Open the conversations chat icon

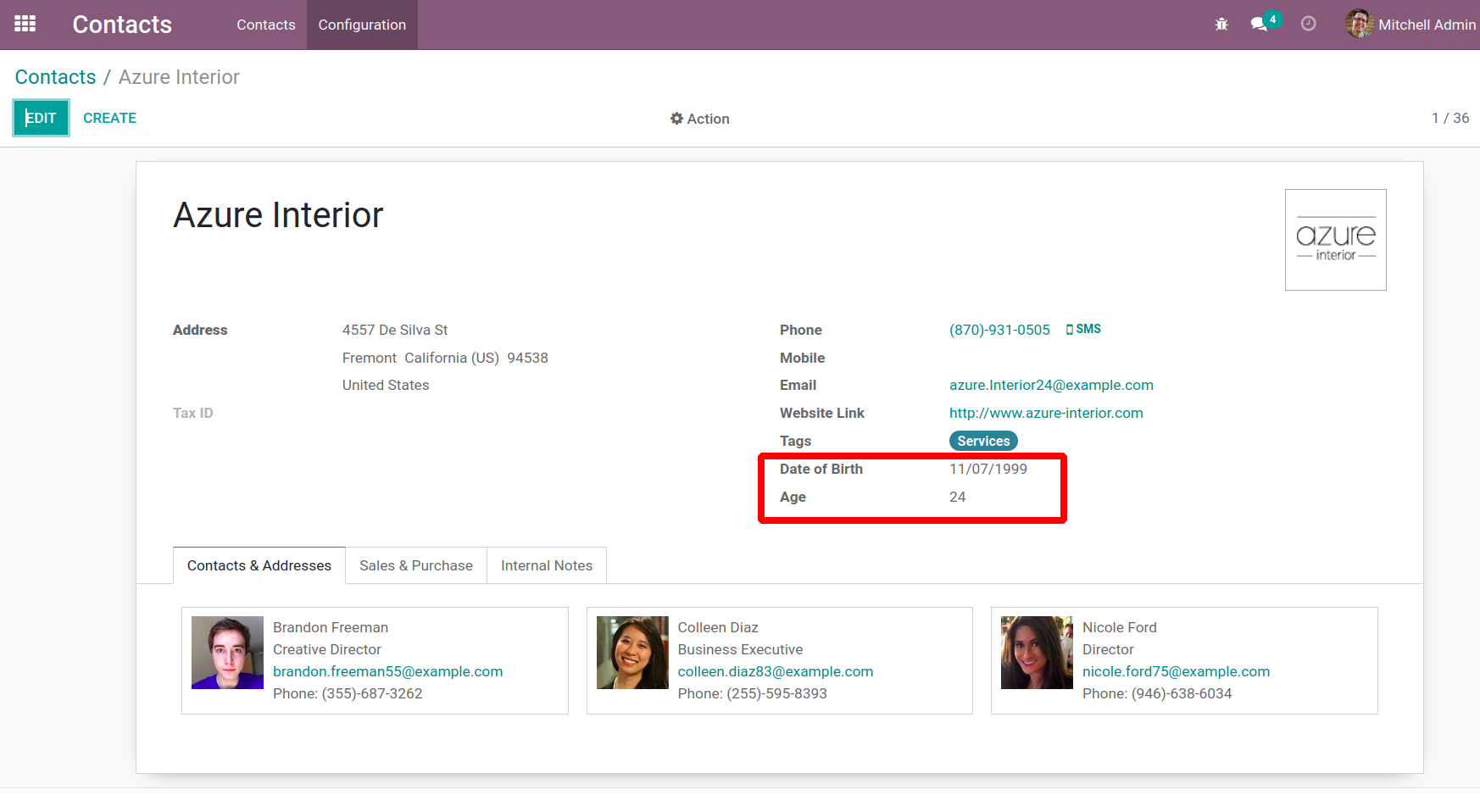tap(1259, 25)
